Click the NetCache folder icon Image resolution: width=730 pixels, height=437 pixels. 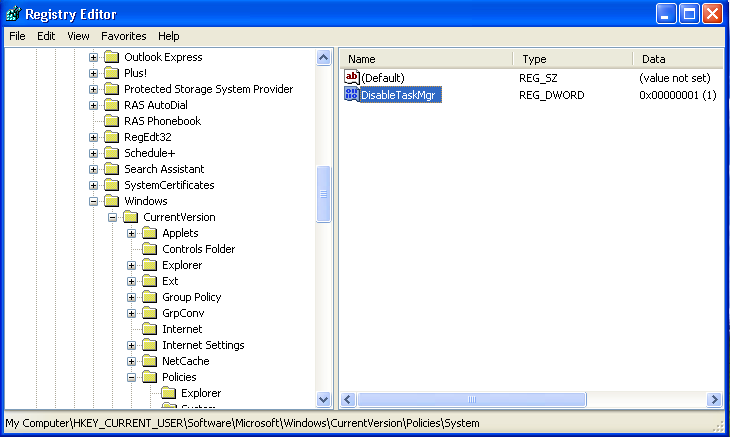[149, 361]
